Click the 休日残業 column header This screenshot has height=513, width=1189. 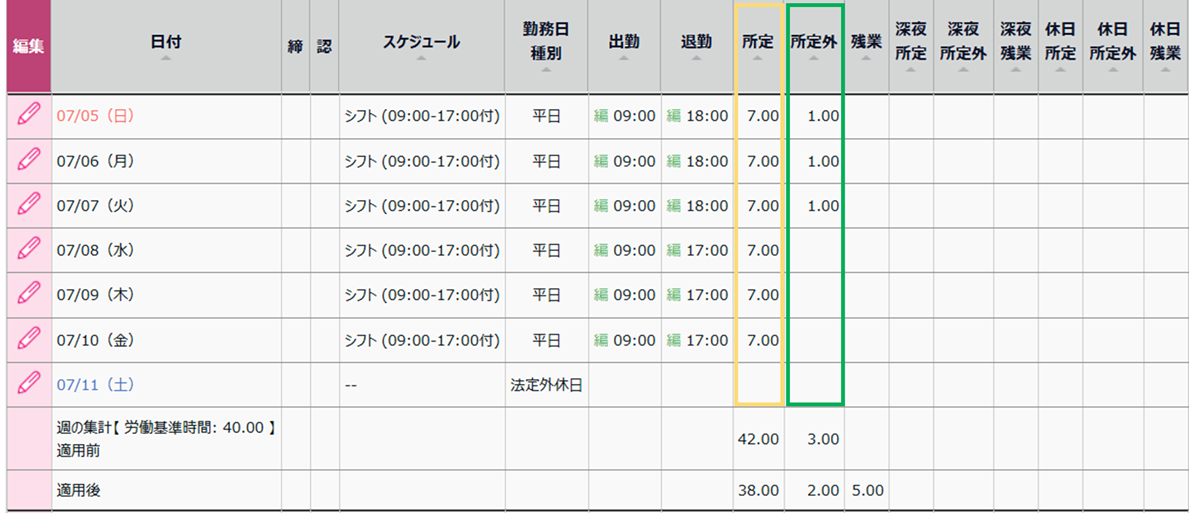[x=1165, y=42]
